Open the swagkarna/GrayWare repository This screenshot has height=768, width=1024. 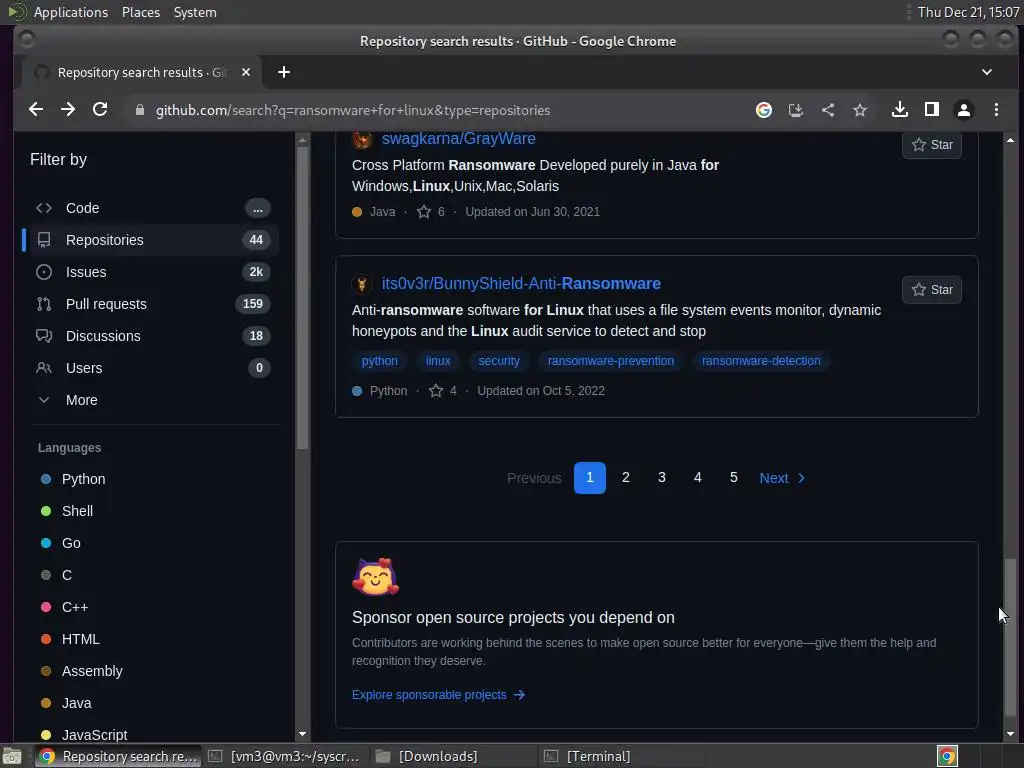[458, 138]
